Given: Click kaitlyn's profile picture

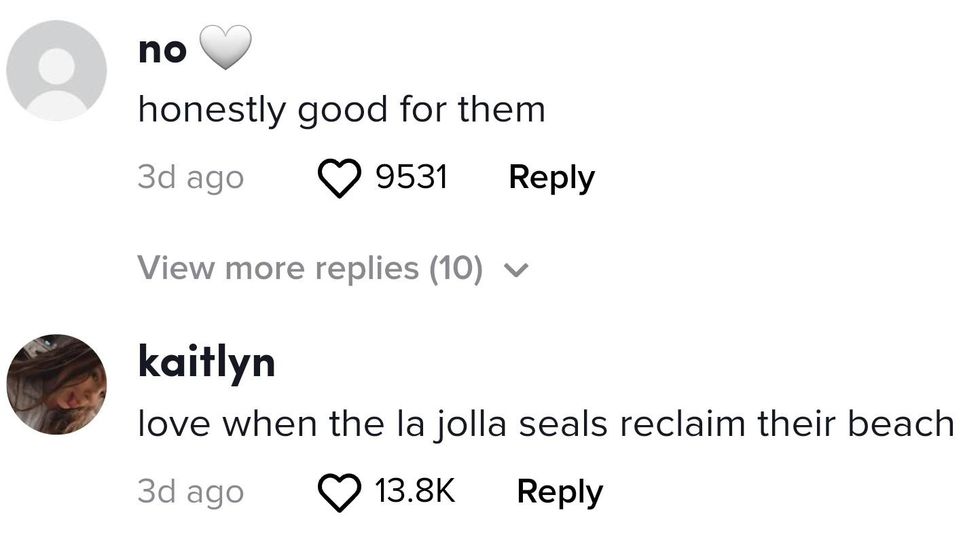Looking at the screenshot, I should [57, 384].
